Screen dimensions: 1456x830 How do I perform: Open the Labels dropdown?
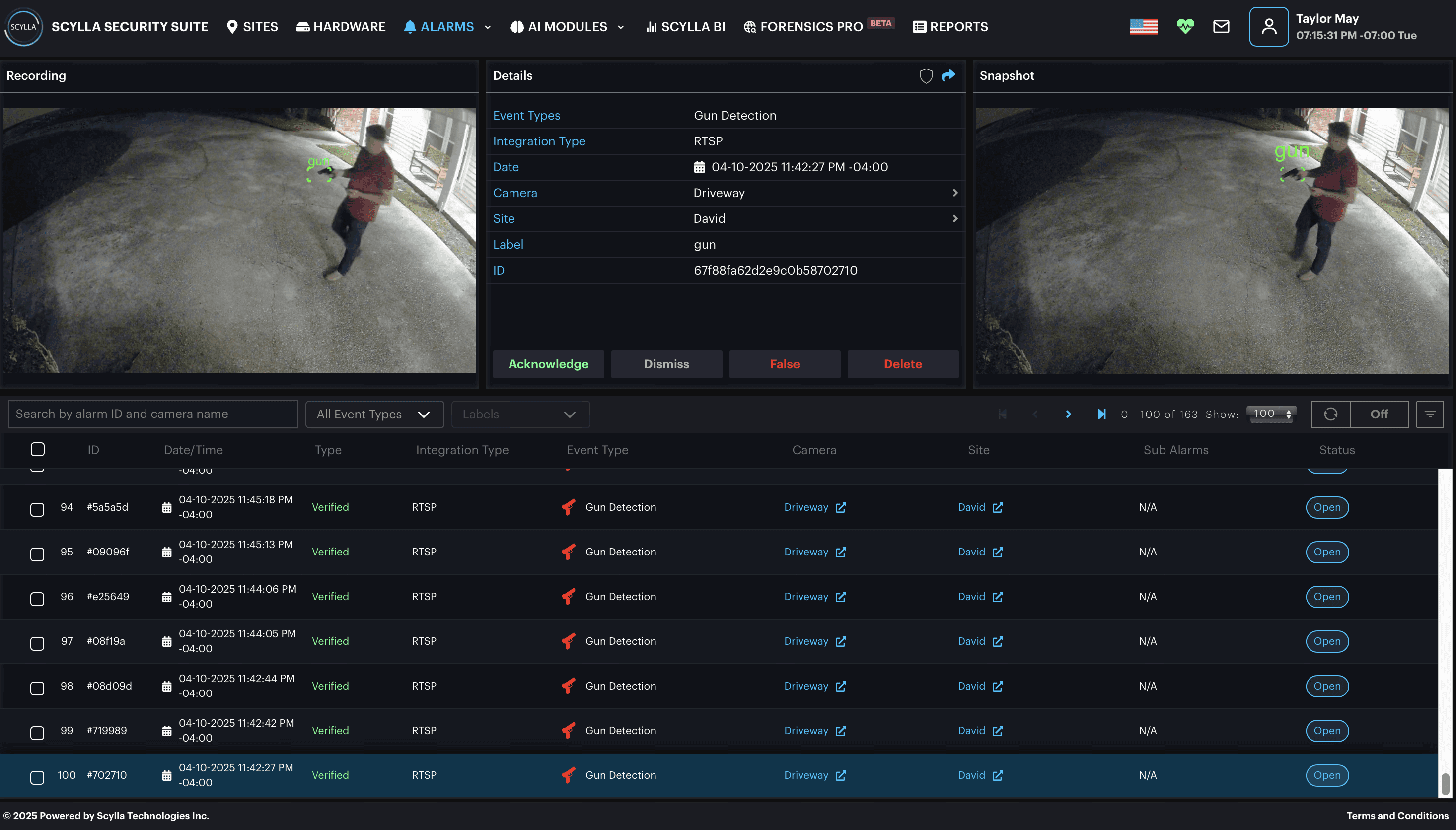(520, 415)
